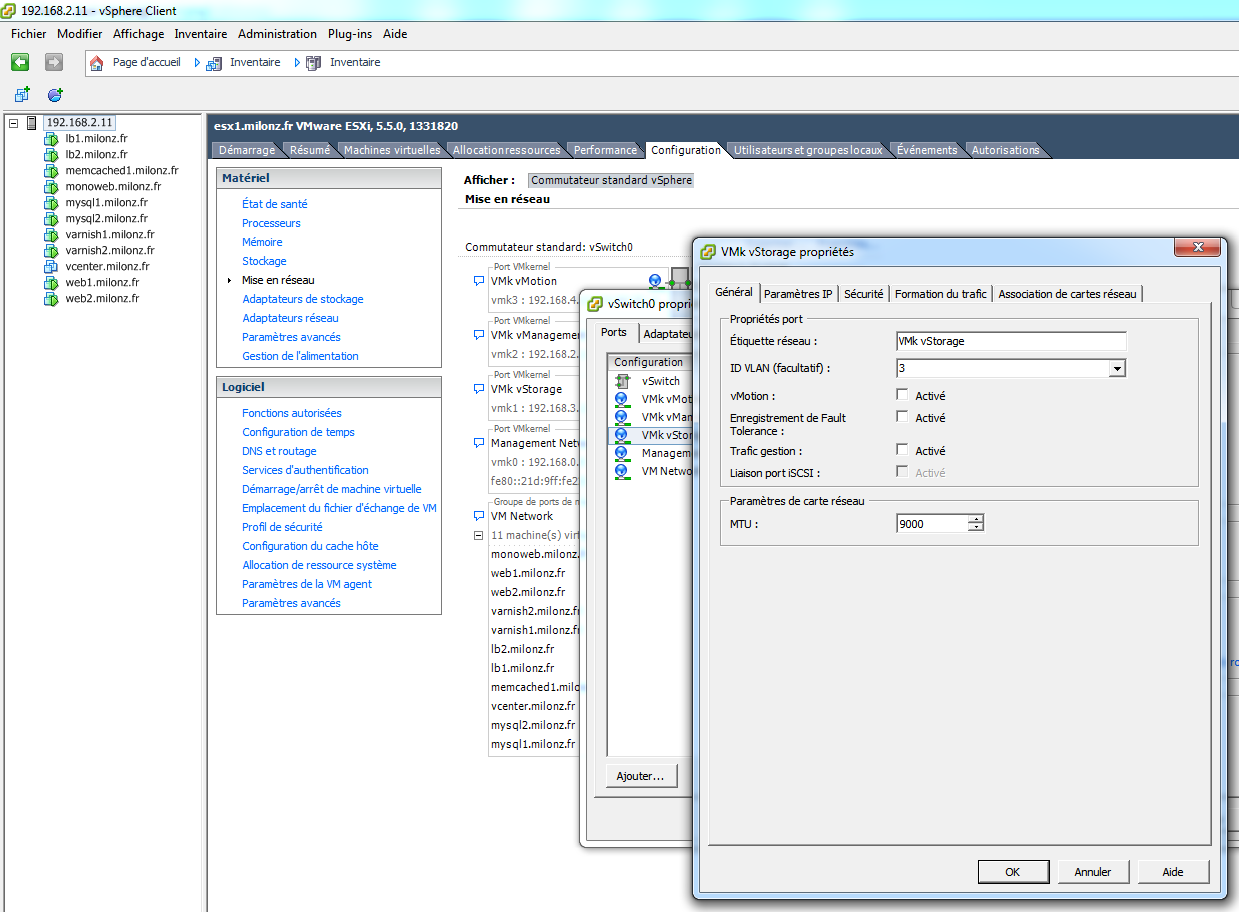The image size is (1239, 912).
Task: Open the Gestion de l'alimentation link
Action: click(300, 356)
